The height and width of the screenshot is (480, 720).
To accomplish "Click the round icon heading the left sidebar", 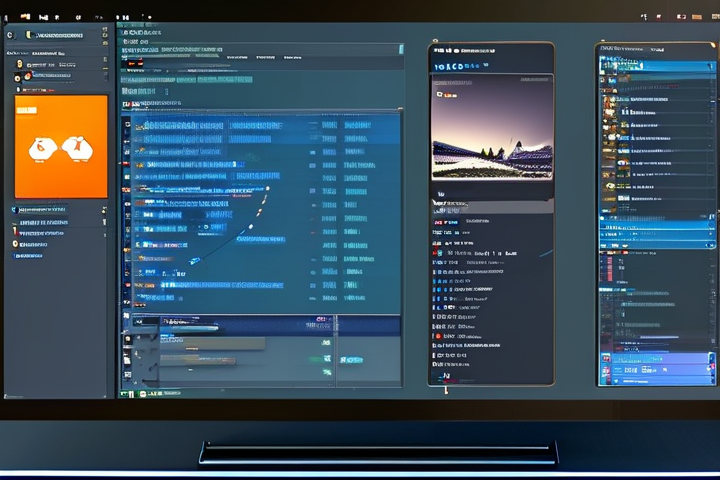I will [x=10, y=35].
